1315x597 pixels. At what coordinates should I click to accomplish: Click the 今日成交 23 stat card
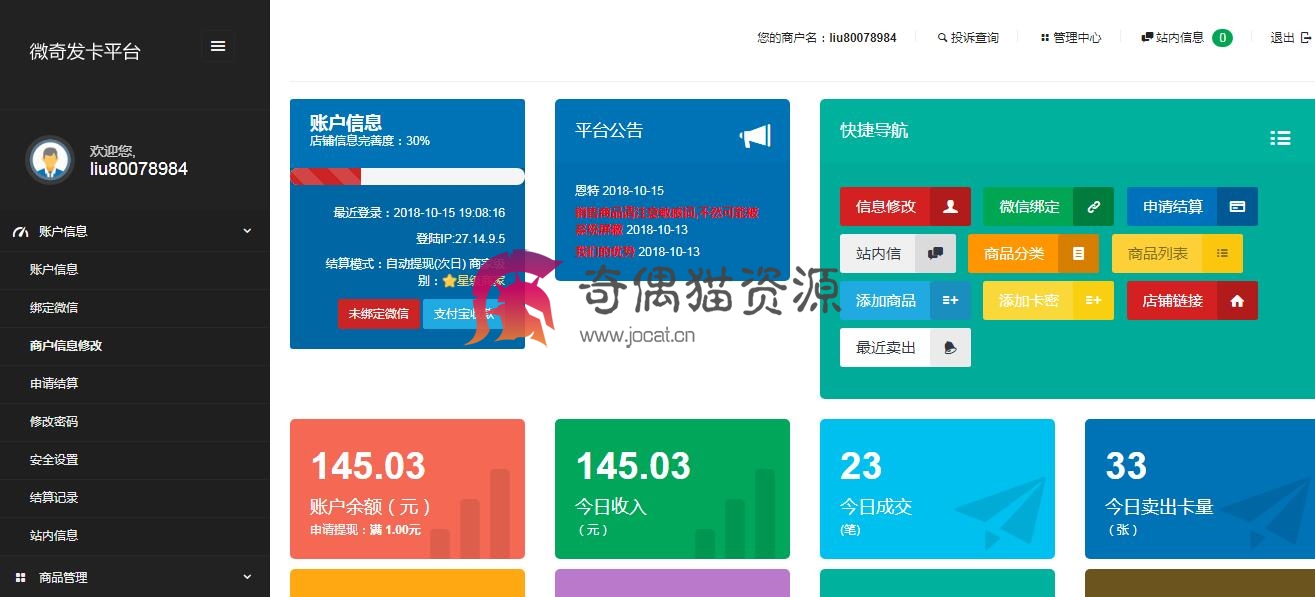tap(937, 489)
